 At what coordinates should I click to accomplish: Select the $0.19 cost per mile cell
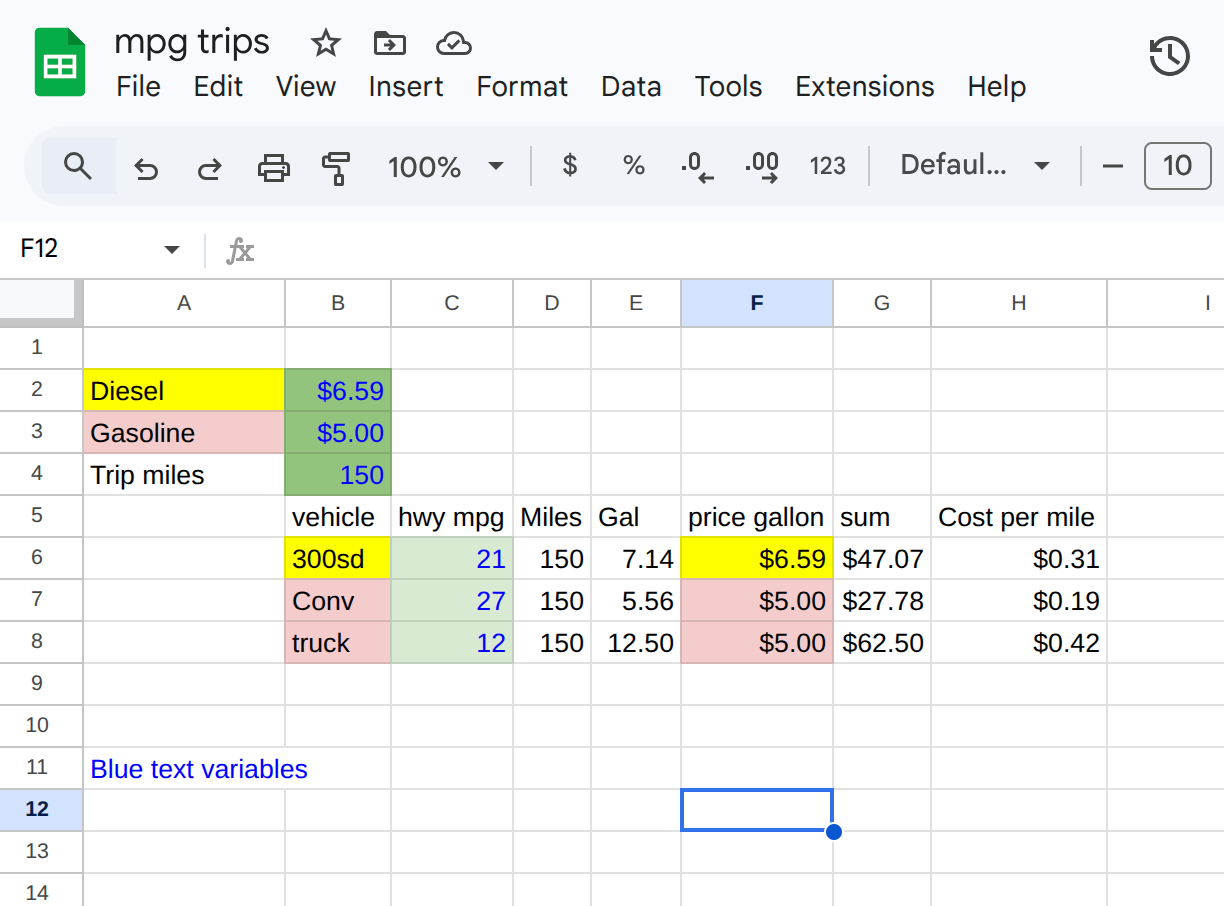click(1019, 600)
